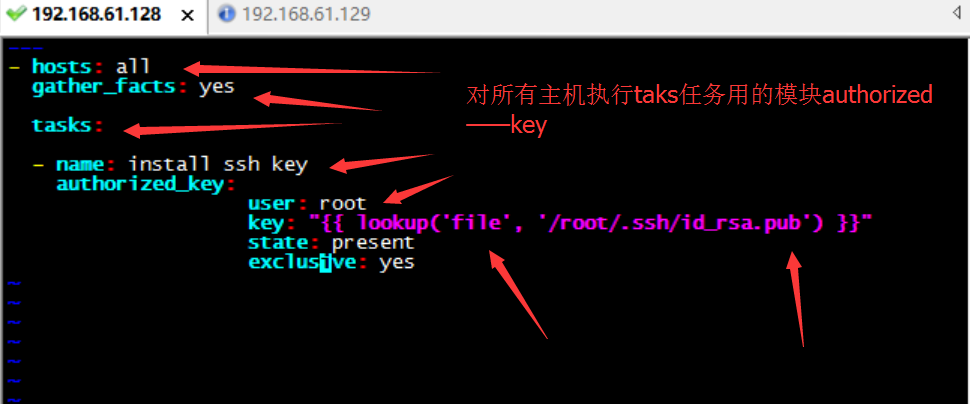Viewport: 970px width, 404px height.
Task: Click on the 'hosts' keyword
Action: (62, 66)
